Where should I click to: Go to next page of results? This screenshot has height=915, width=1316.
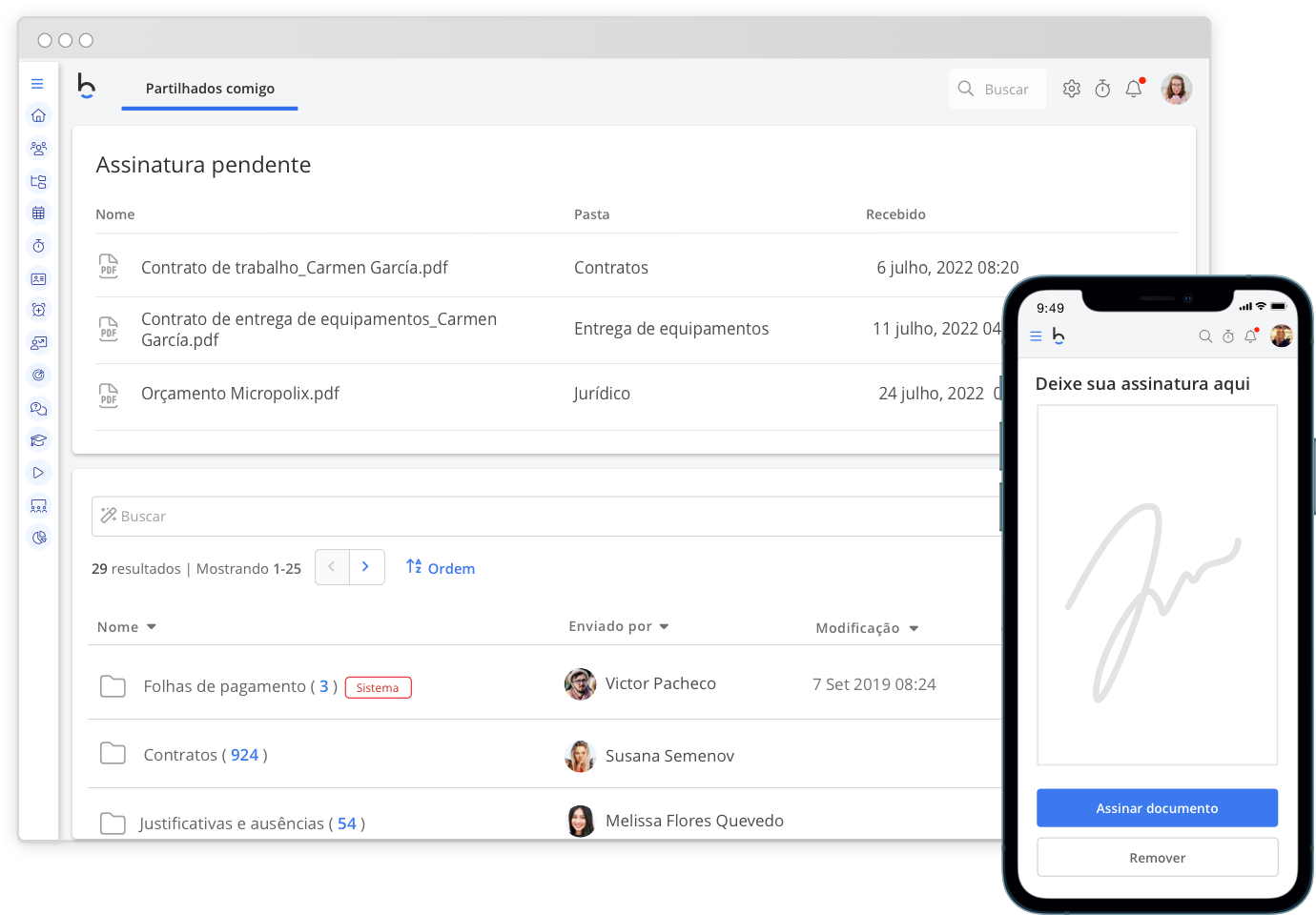(366, 567)
